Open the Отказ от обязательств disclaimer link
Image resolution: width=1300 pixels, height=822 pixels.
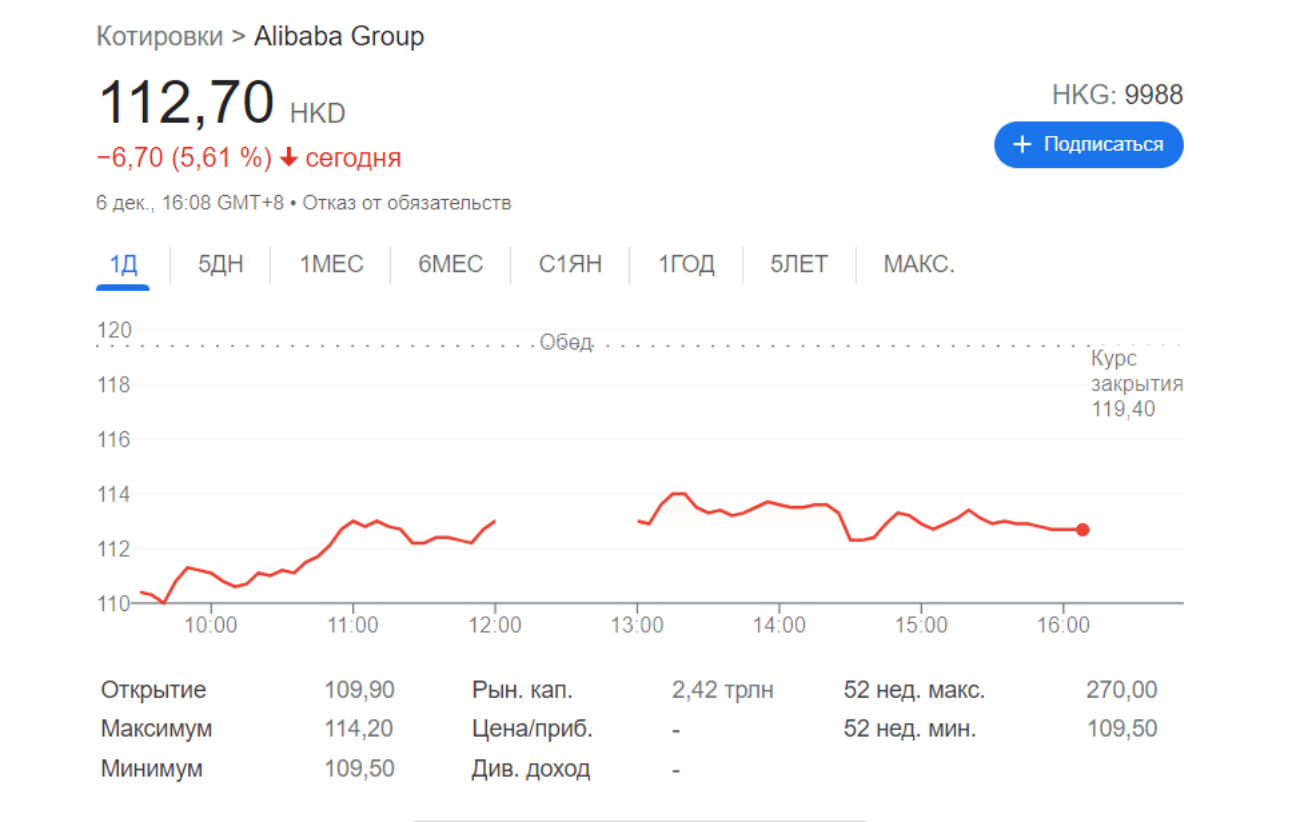pyautogui.click(x=407, y=203)
